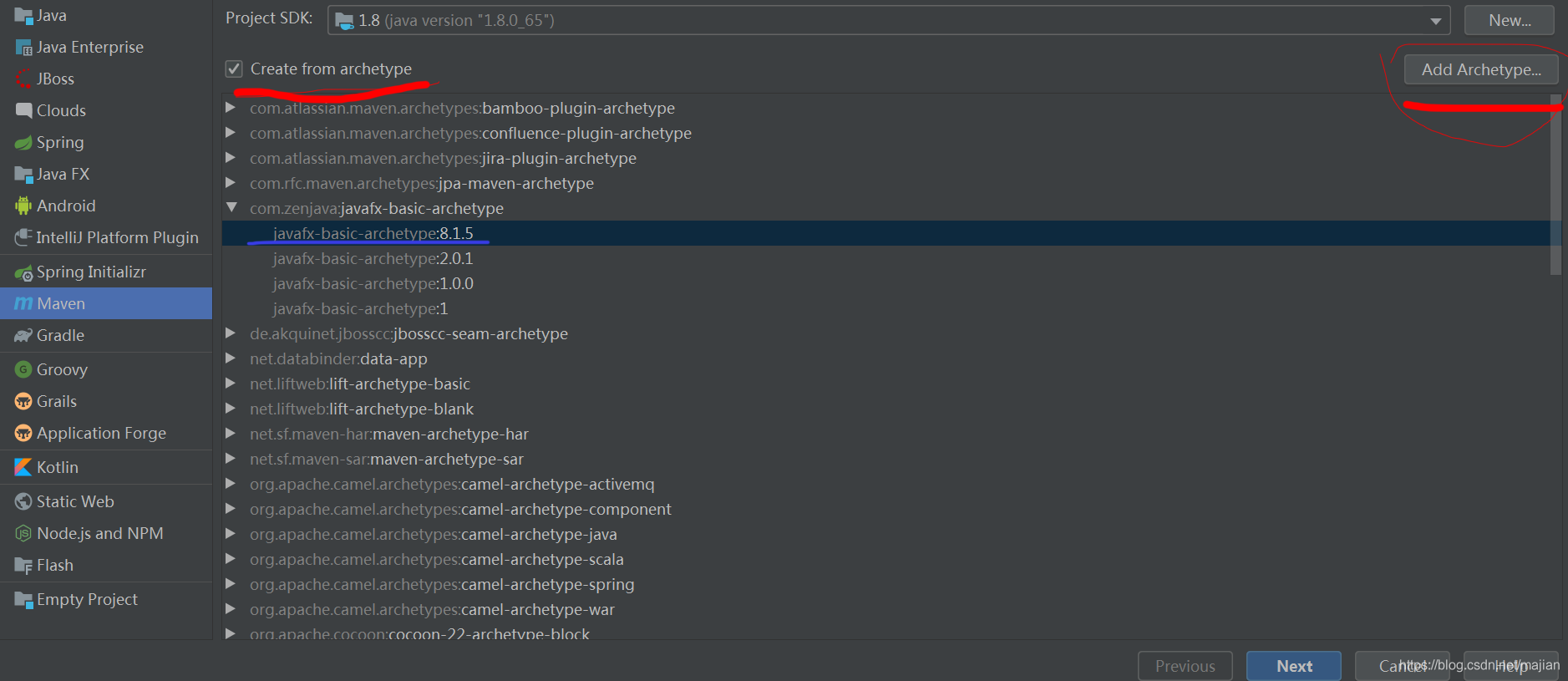Choose the Kotlin K icon

point(23,468)
